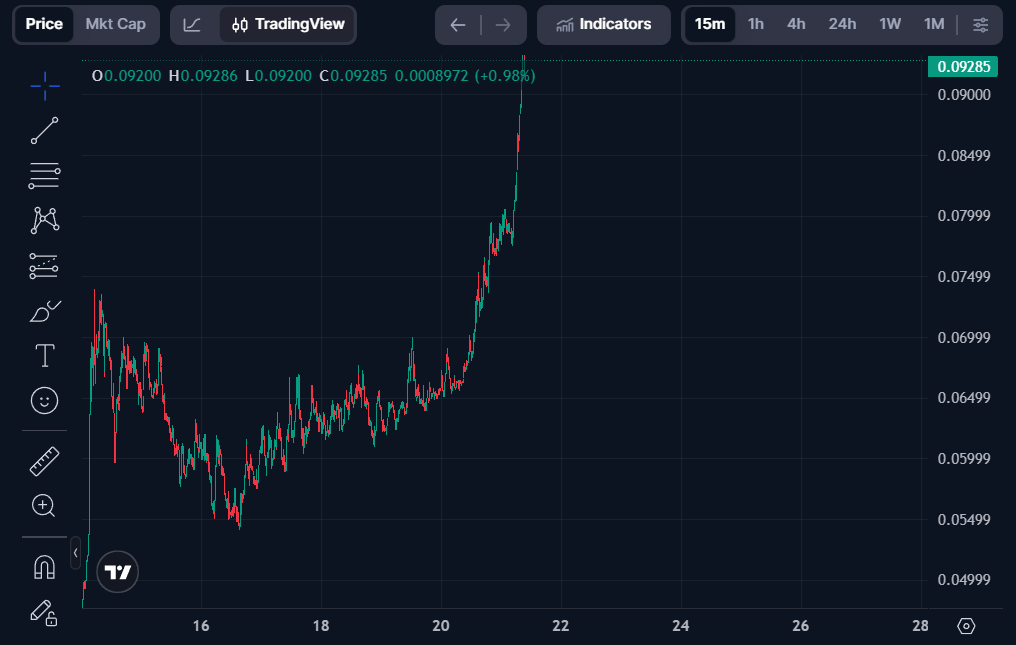Viewport: 1016px width, 645px height.
Task: Switch to simple line chart view
Action: pyautogui.click(x=192, y=25)
